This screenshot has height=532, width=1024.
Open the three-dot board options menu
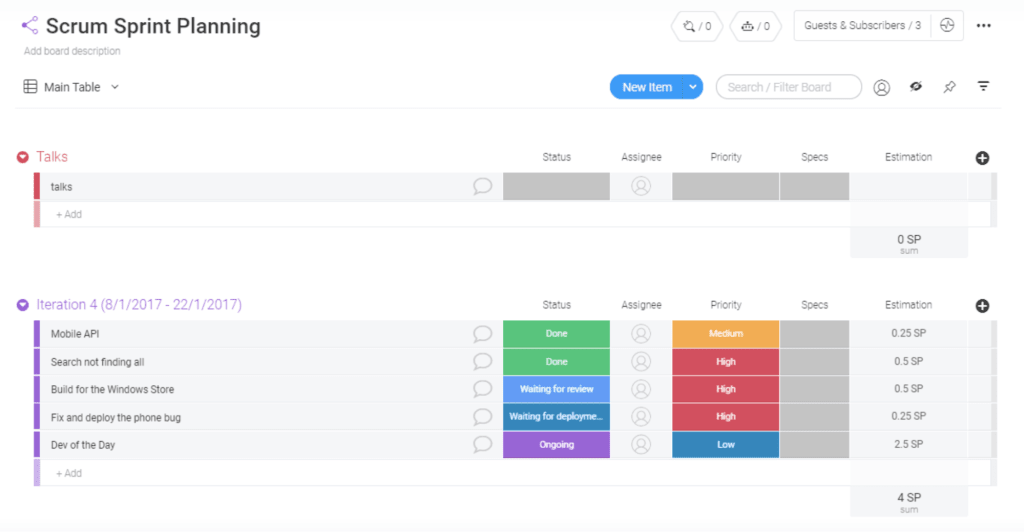[984, 25]
